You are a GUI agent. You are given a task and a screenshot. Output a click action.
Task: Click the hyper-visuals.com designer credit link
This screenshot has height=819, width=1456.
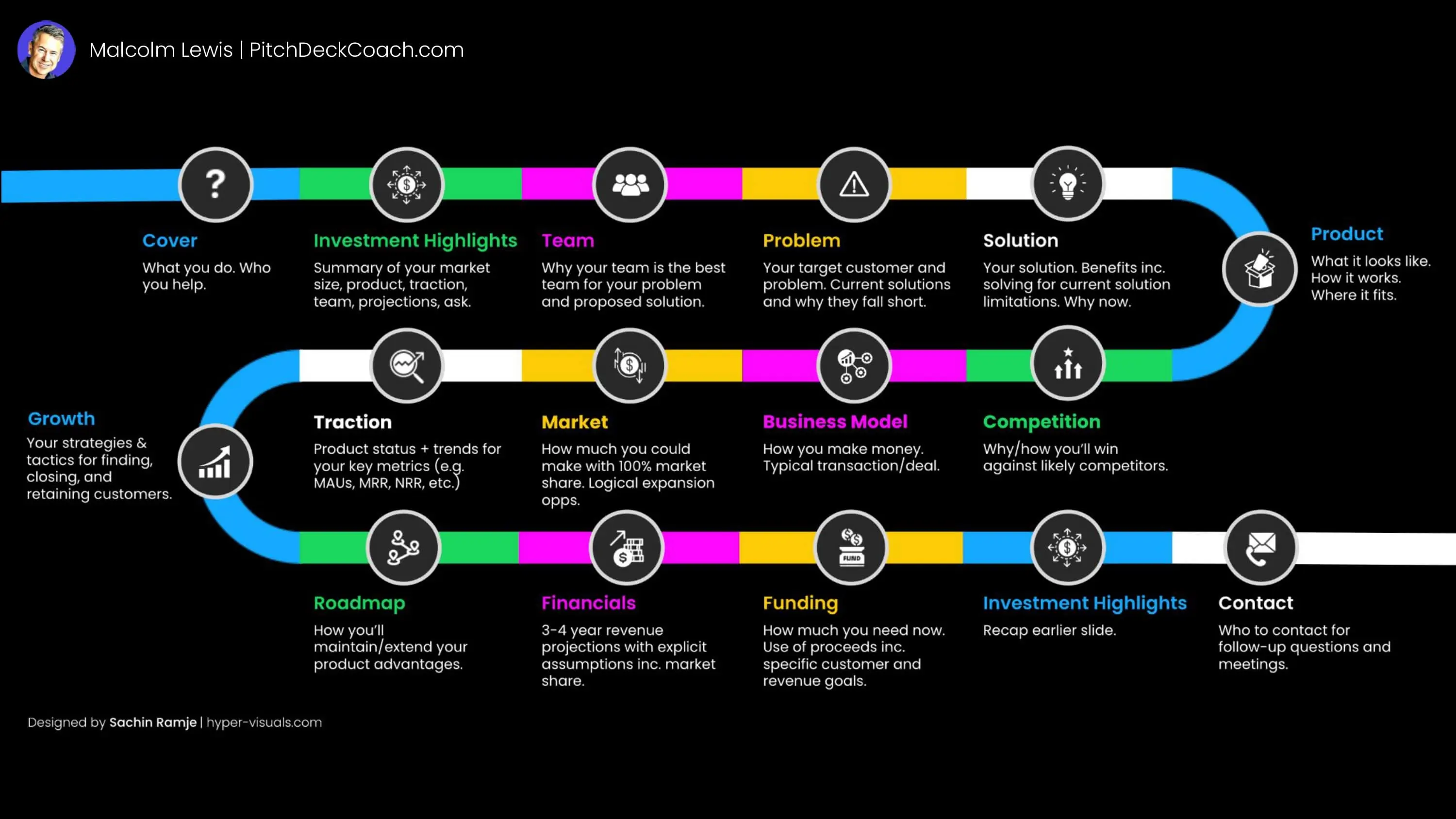[x=264, y=722]
